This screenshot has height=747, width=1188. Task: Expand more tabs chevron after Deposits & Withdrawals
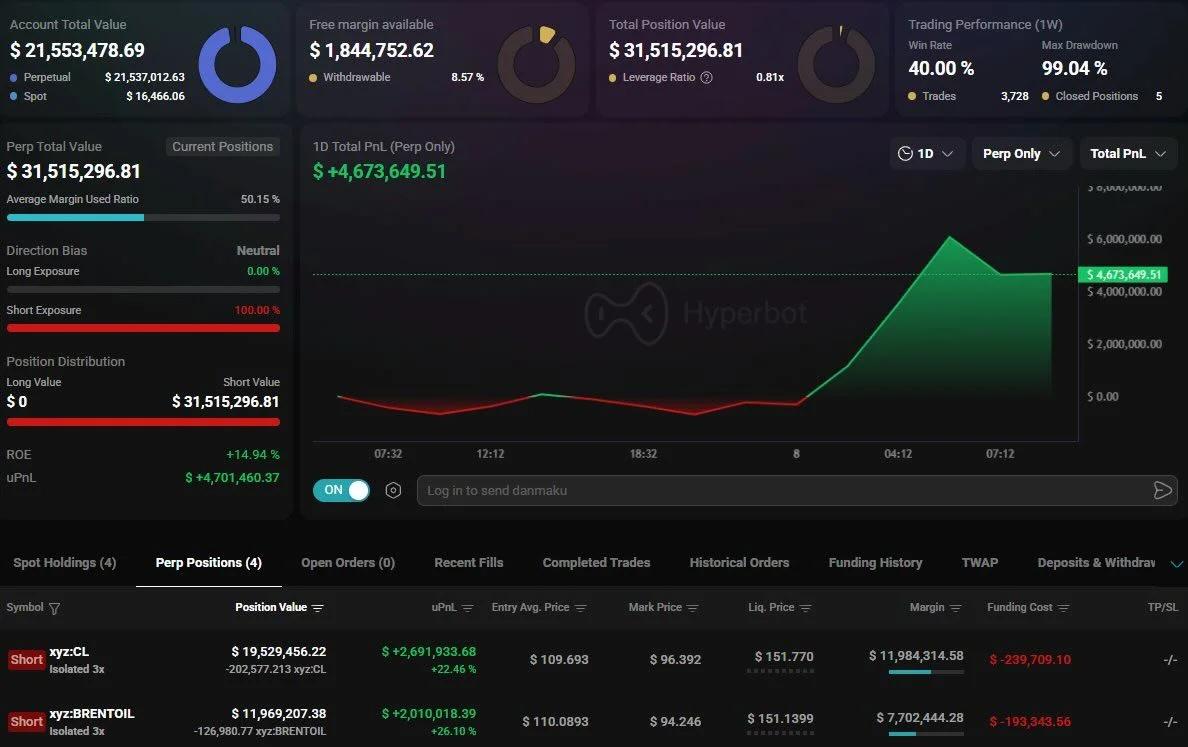coord(1176,564)
